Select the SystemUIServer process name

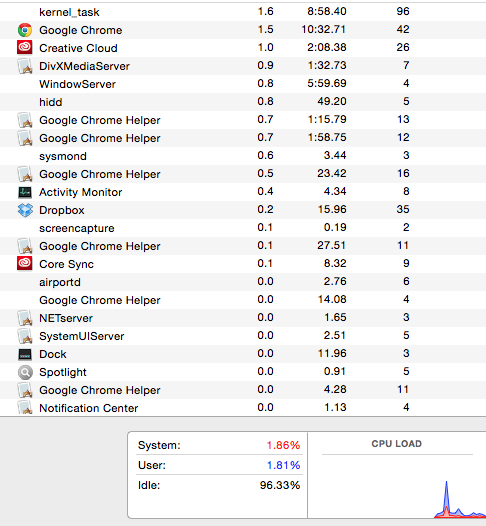point(82,336)
